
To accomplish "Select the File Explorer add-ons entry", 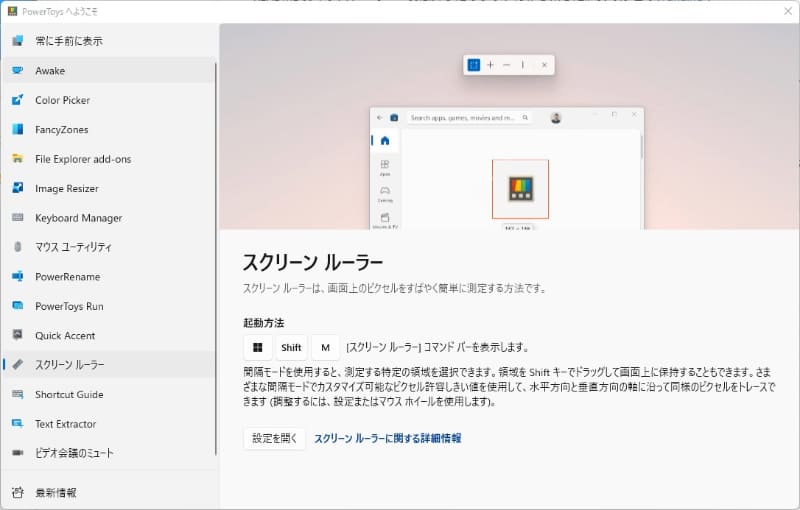I will [109, 159].
